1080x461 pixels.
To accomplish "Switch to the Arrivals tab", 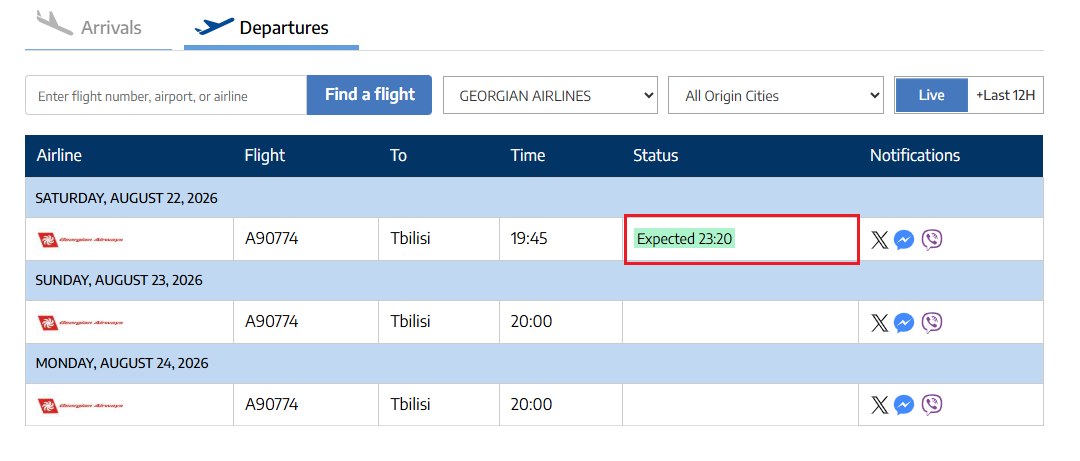I will point(98,28).
